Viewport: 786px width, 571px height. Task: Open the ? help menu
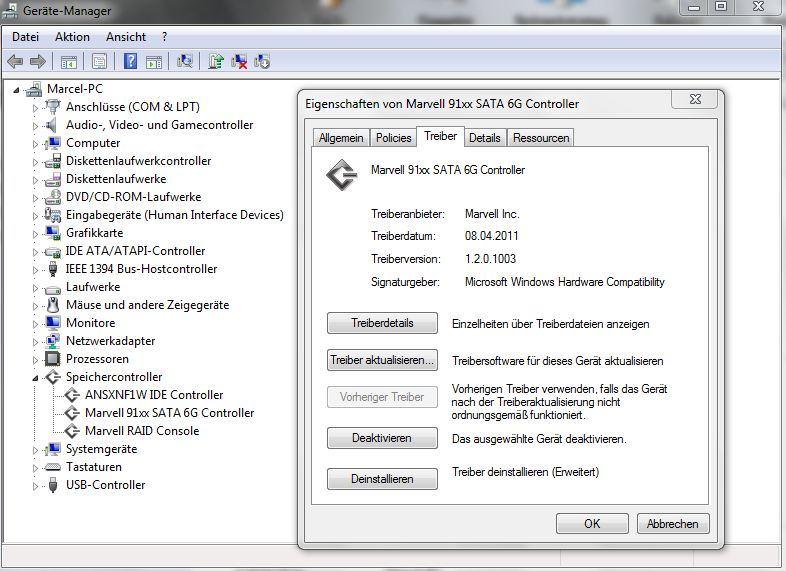click(x=164, y=37)
